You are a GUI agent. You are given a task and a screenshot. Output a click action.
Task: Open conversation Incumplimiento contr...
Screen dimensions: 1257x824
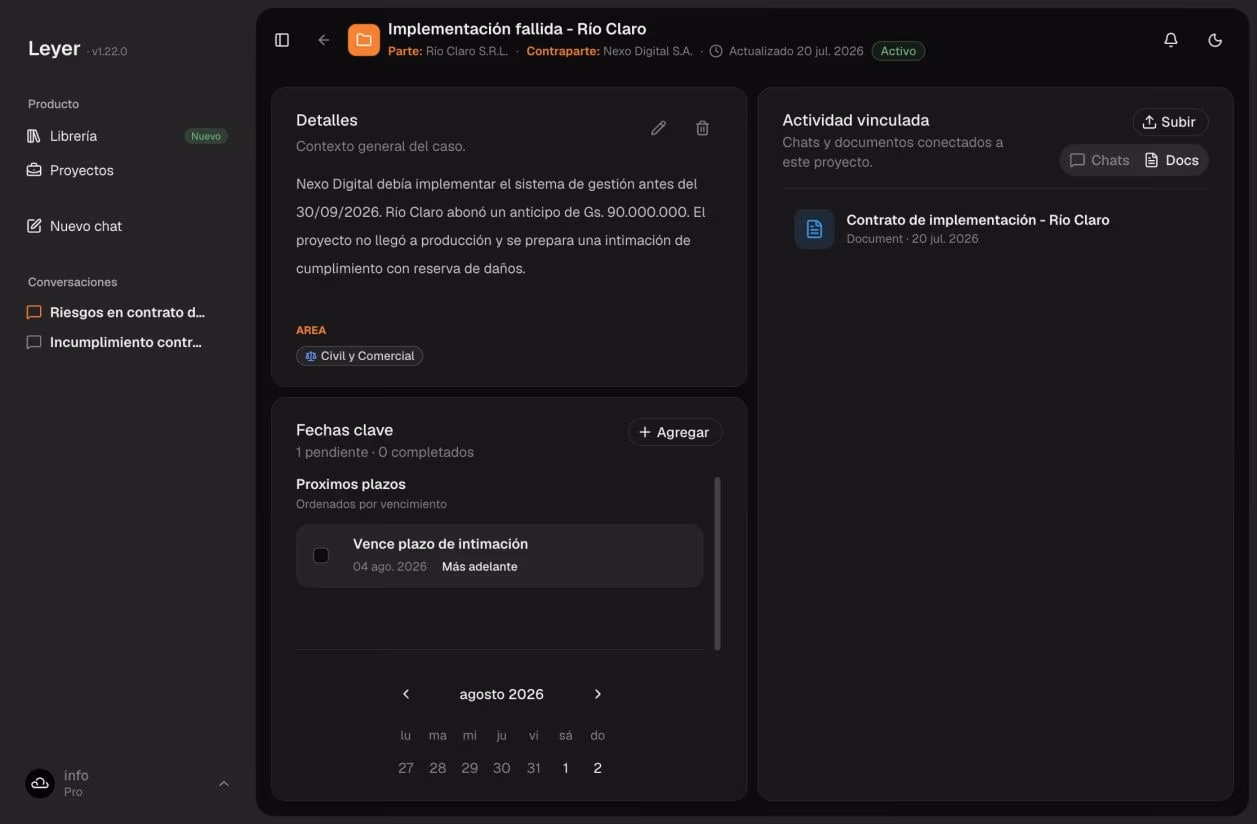point(127,342)
